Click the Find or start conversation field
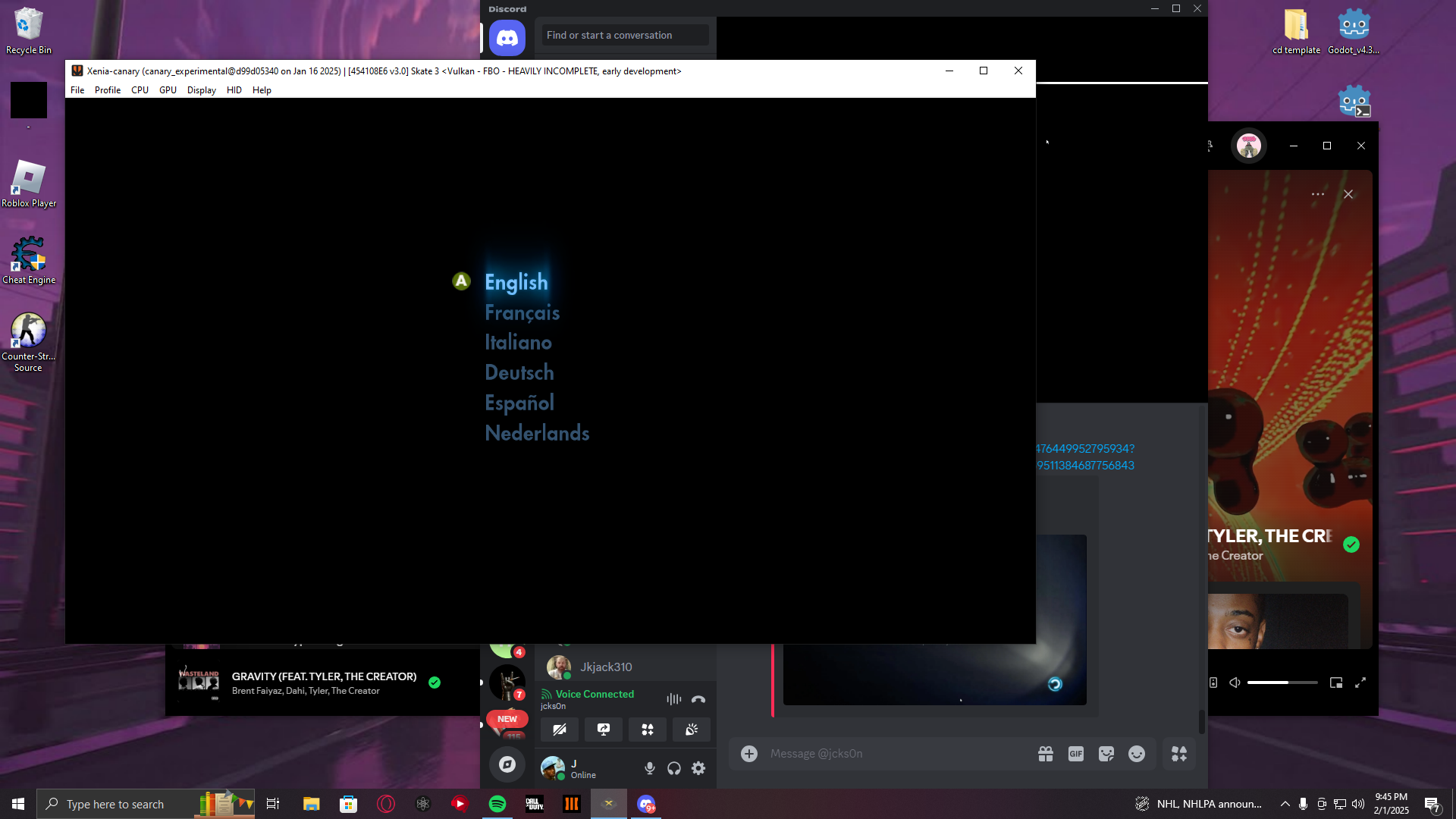The width and height of the screenshot is (1456, 819). pyautogui.click(x=626, y=35)
